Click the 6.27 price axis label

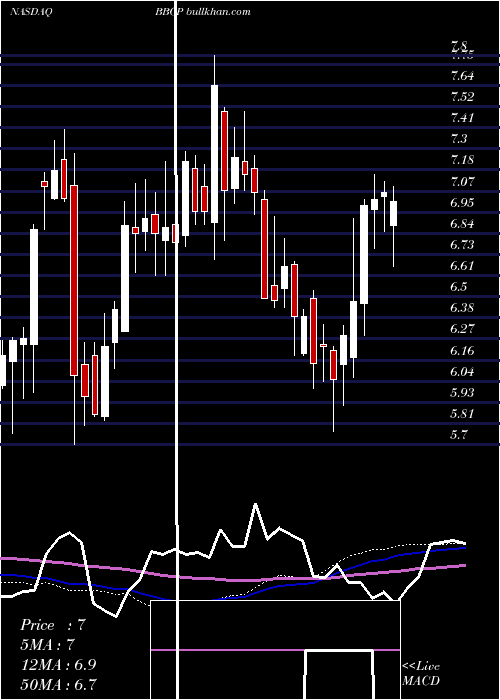[x=462, y=329]
